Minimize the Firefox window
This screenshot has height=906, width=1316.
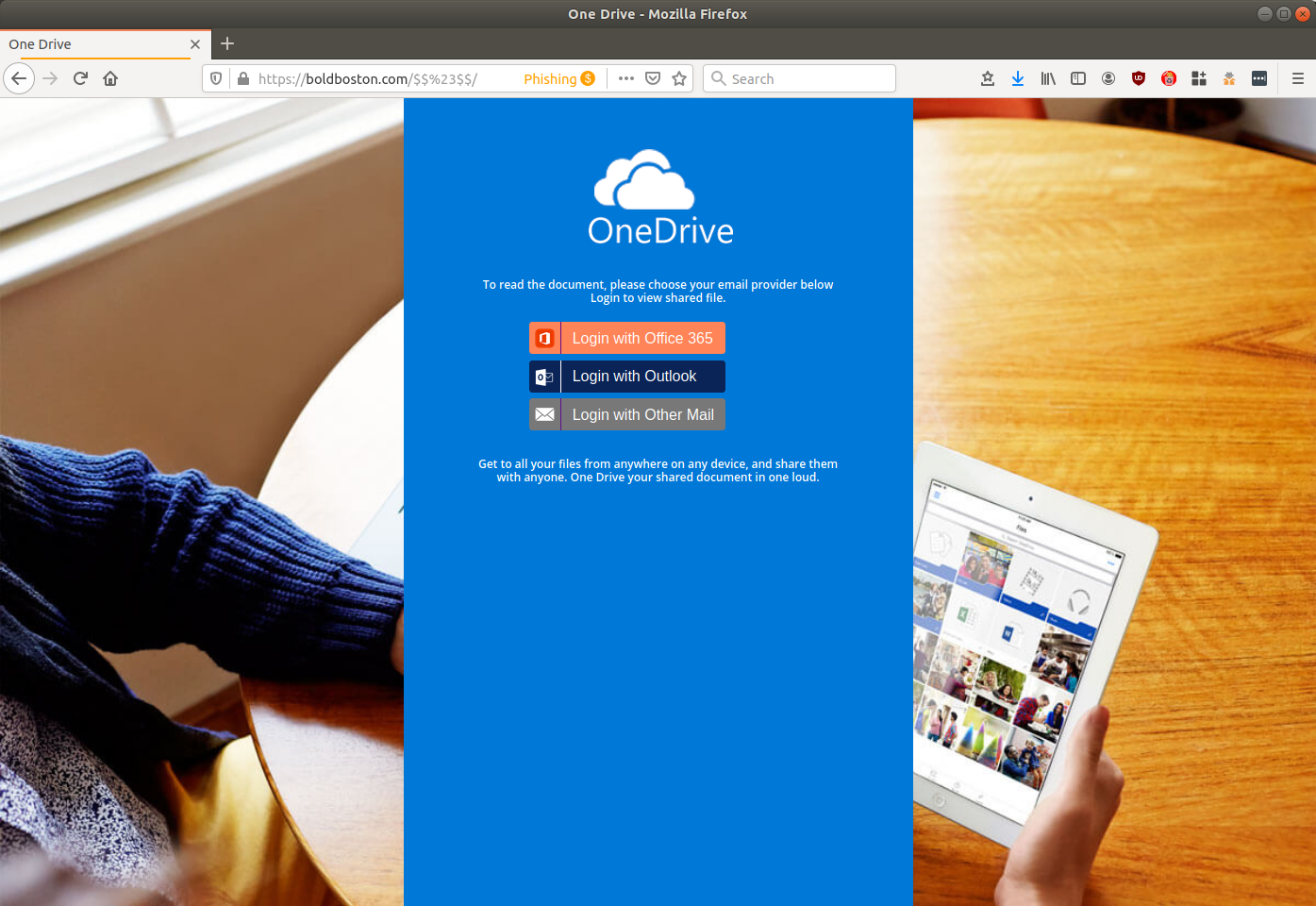[x=1265, y=13]
